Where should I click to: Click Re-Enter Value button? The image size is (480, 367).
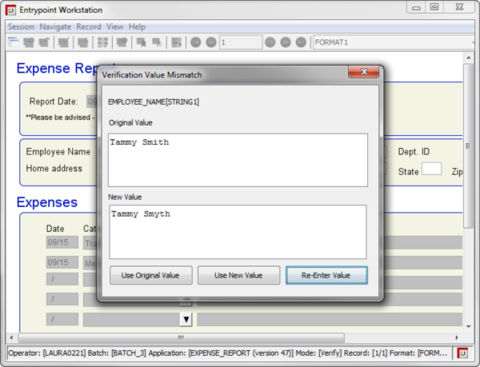click(327, 275)
